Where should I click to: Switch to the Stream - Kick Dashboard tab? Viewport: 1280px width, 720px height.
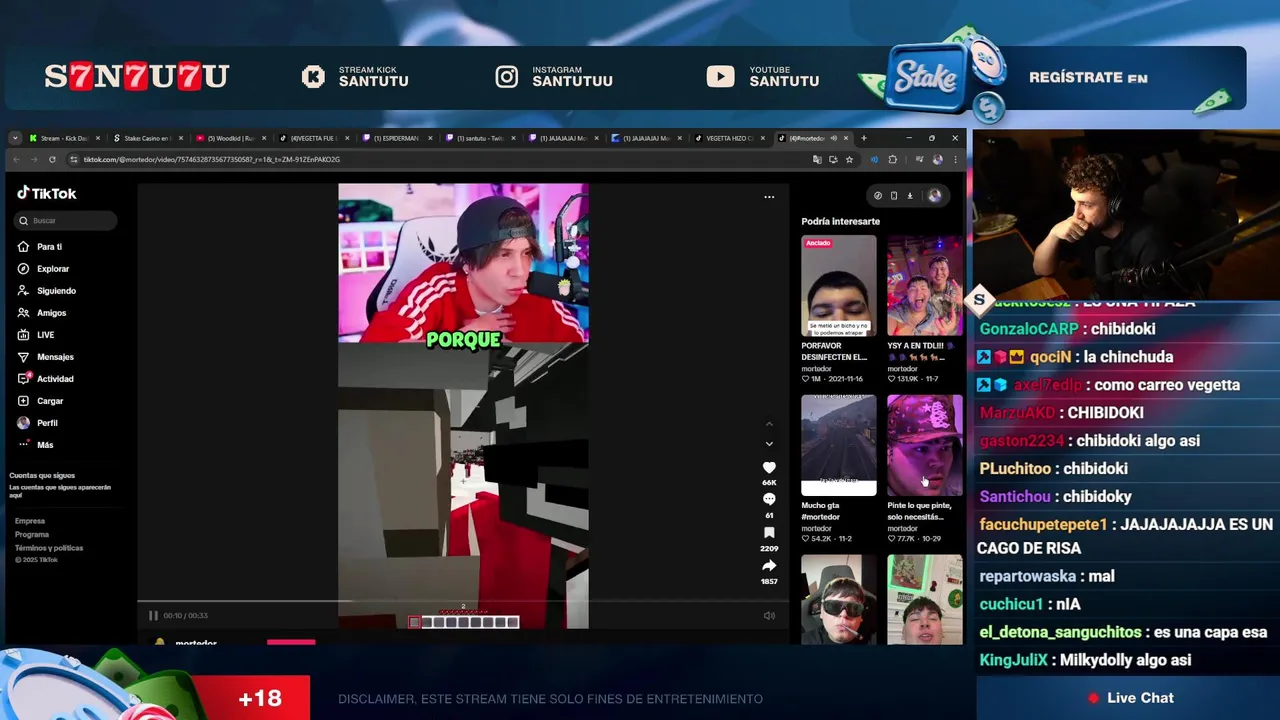[64, 138]
